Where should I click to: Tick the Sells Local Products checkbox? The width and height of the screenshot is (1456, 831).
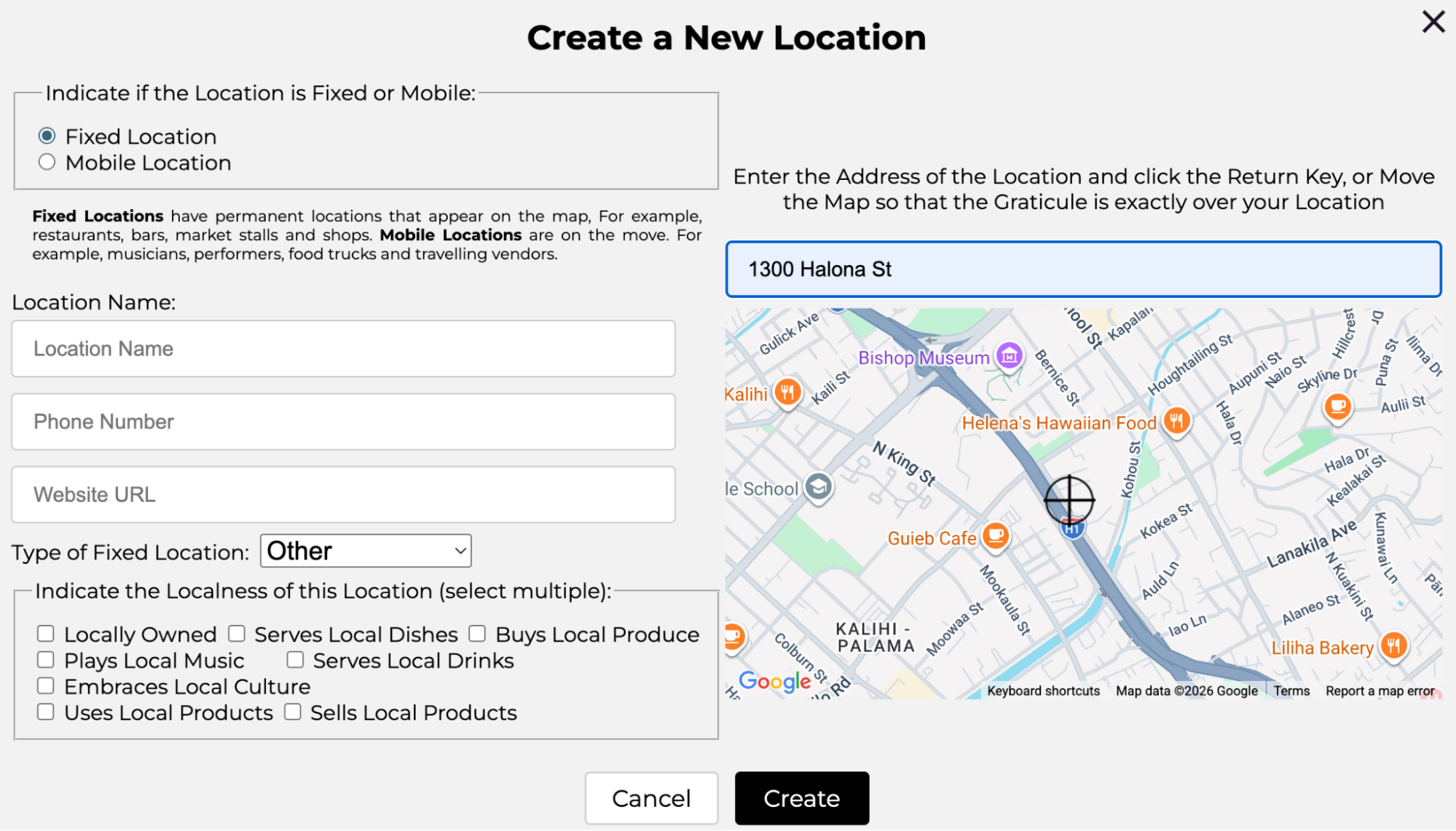pos(293,712)
